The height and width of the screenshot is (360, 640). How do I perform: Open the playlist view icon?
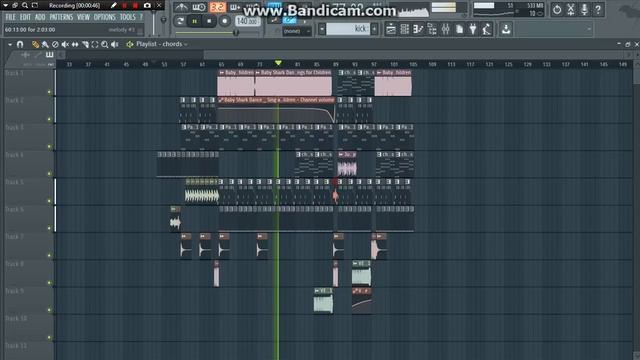pos(391,29)
